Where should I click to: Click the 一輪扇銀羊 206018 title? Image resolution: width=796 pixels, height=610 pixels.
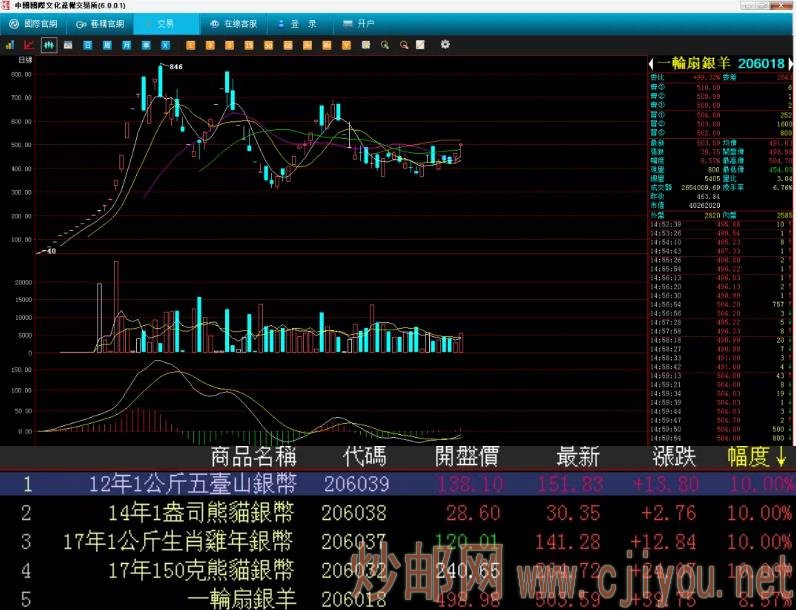[721, 63]
